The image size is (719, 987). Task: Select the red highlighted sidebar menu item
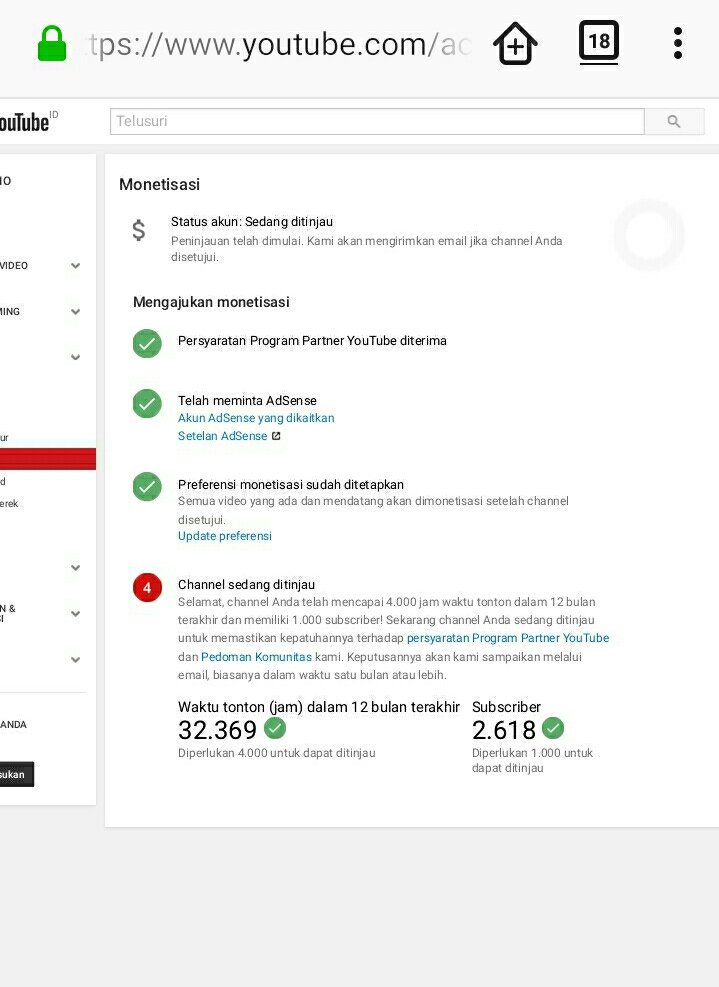click(x=48, y=459)
